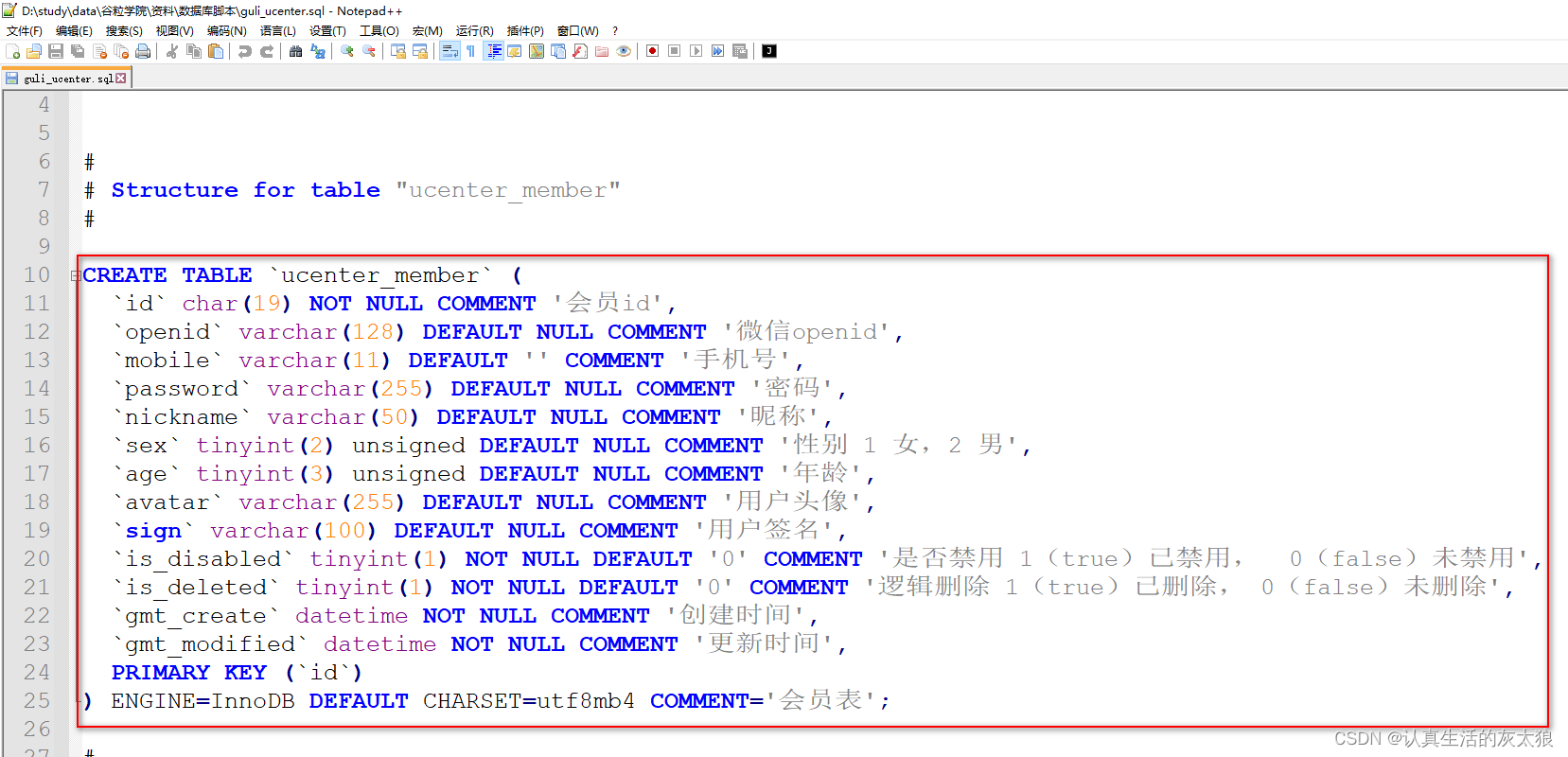Click the `is_disabled` column name
The image size is (1568, 757).
(x=203, y=559)
